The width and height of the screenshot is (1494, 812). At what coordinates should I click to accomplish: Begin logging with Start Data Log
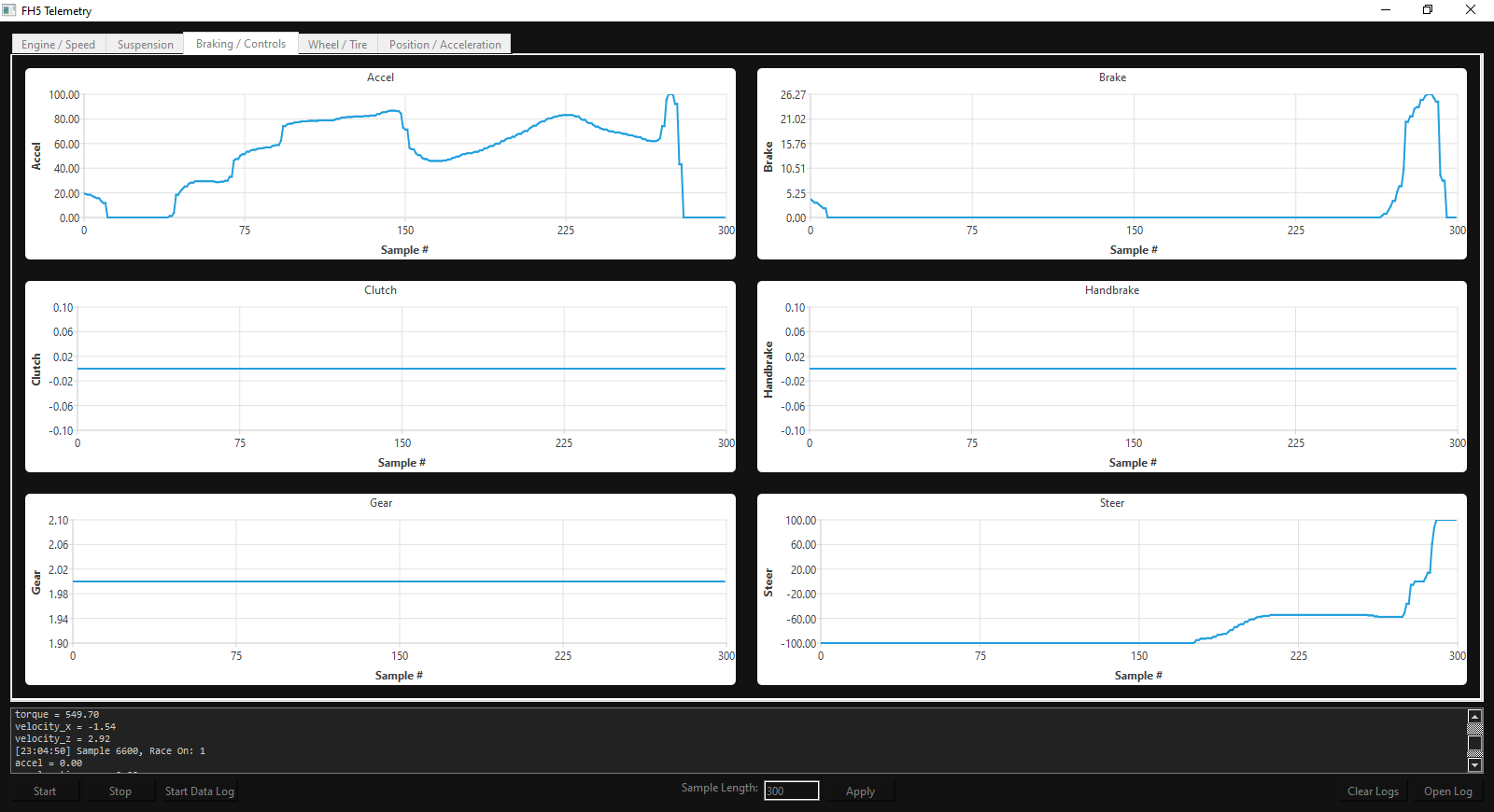199,791
